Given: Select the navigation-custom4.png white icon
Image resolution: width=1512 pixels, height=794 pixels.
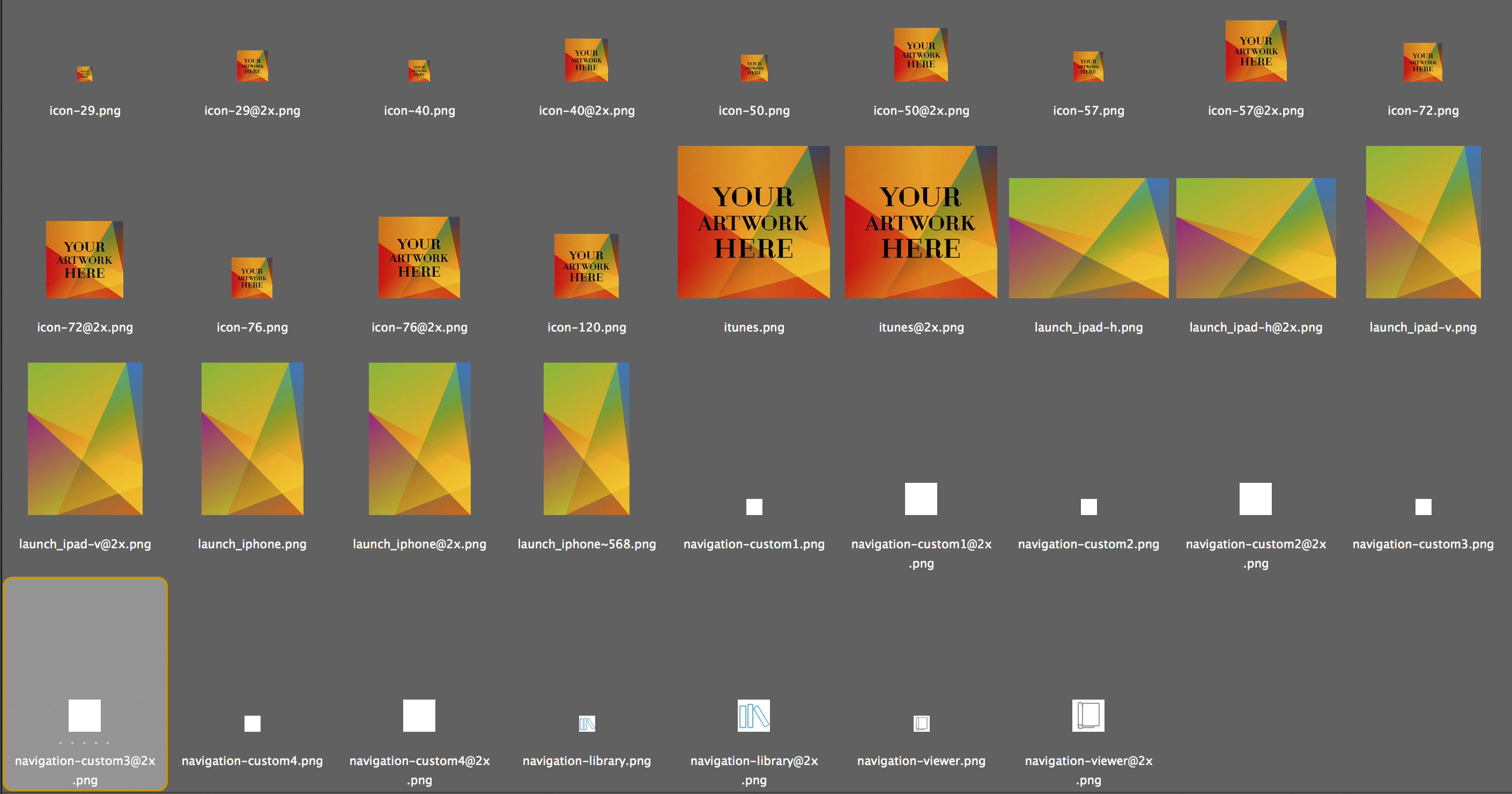Looking at the screenshot, I should pos(253,724).
